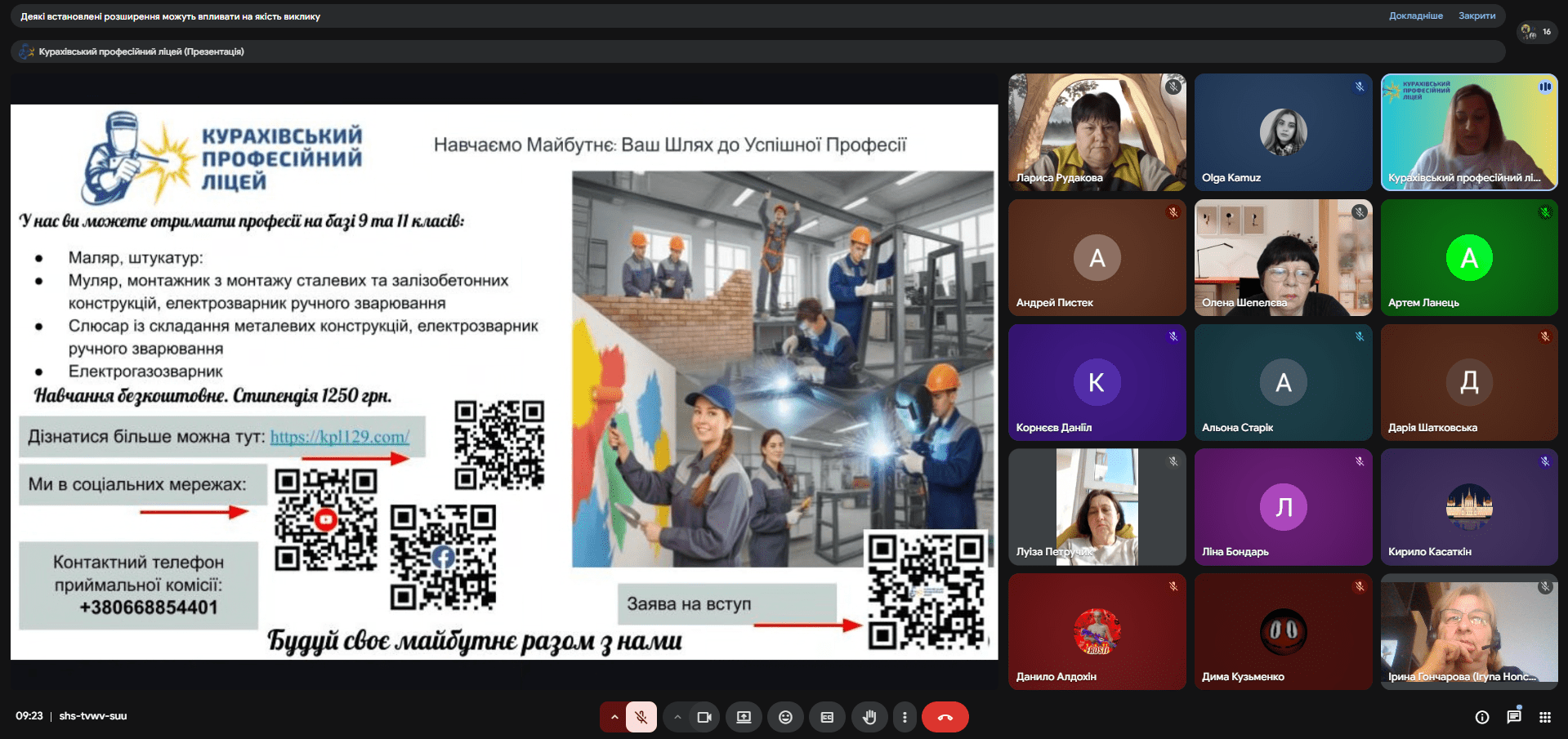Toggle the camera on or off
The image size is (1568, 739).
(x=704, y=717)
